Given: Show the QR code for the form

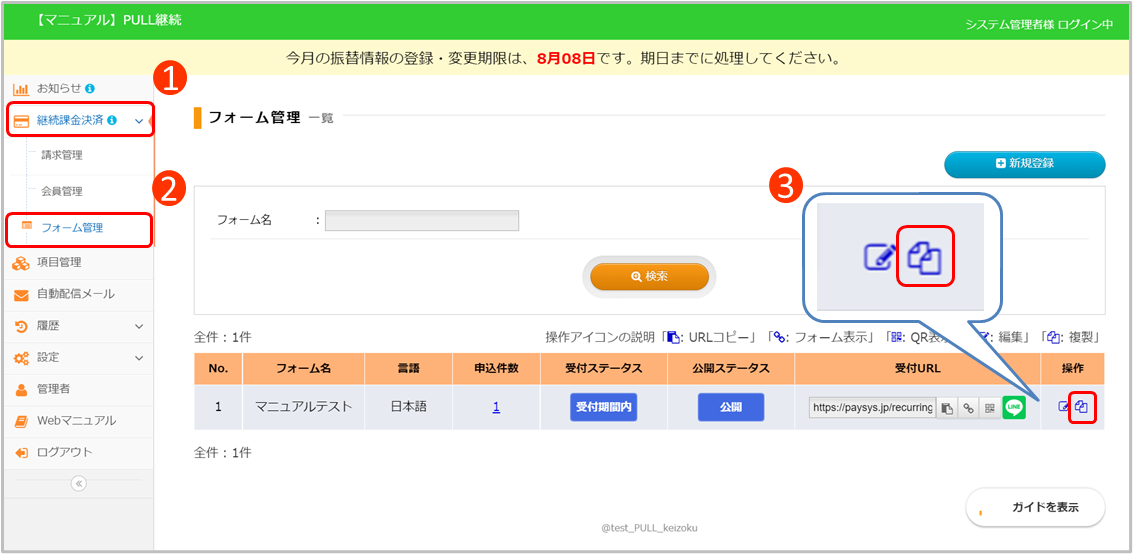Looking at the screenshot, I should point(988,408).
